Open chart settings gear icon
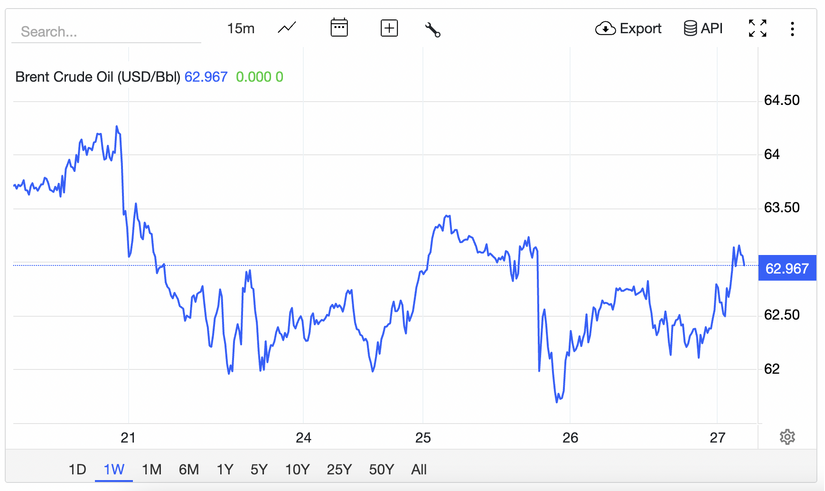The width and height of the screenshot is (825, 491). [787, 437]
